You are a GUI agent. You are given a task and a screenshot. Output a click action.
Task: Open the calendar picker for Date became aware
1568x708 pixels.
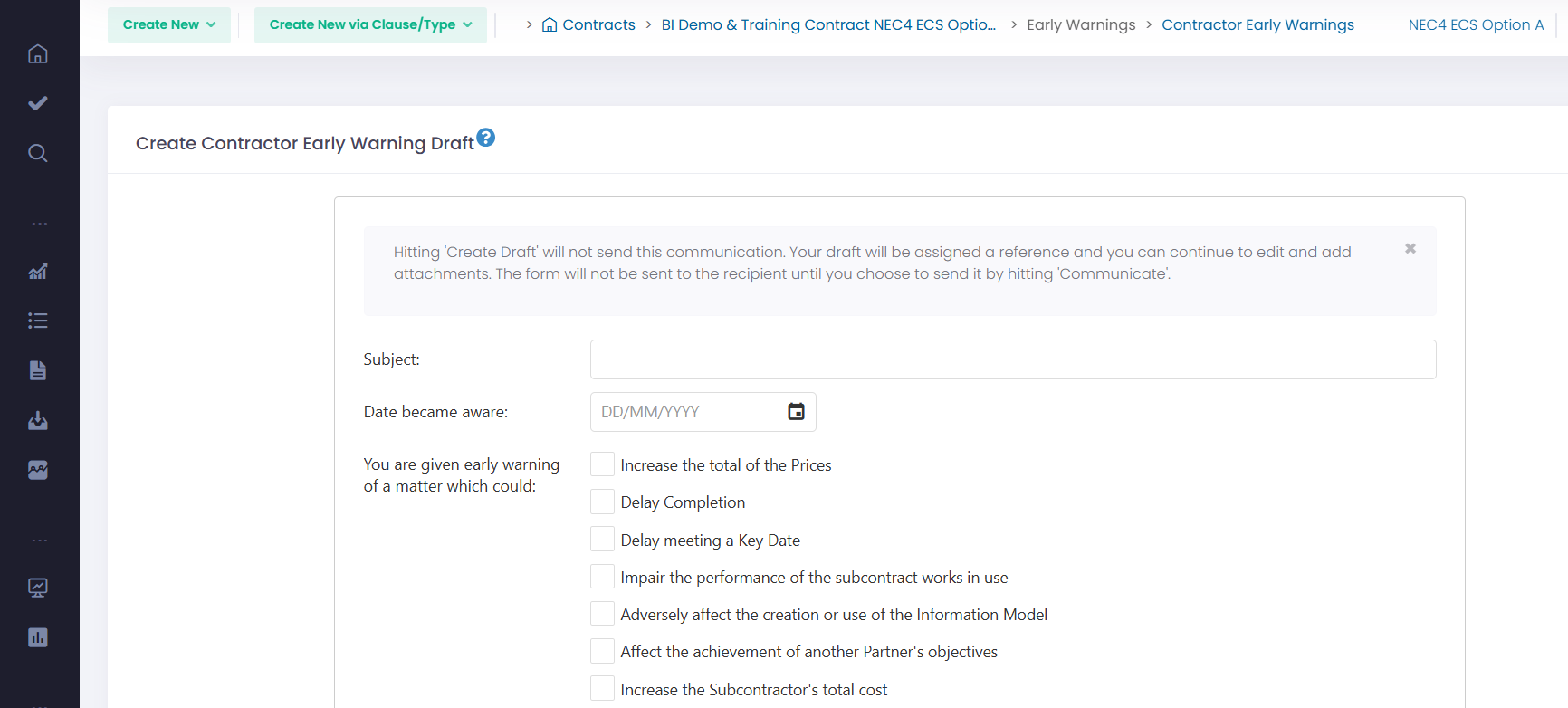click(x=795, y=411)
